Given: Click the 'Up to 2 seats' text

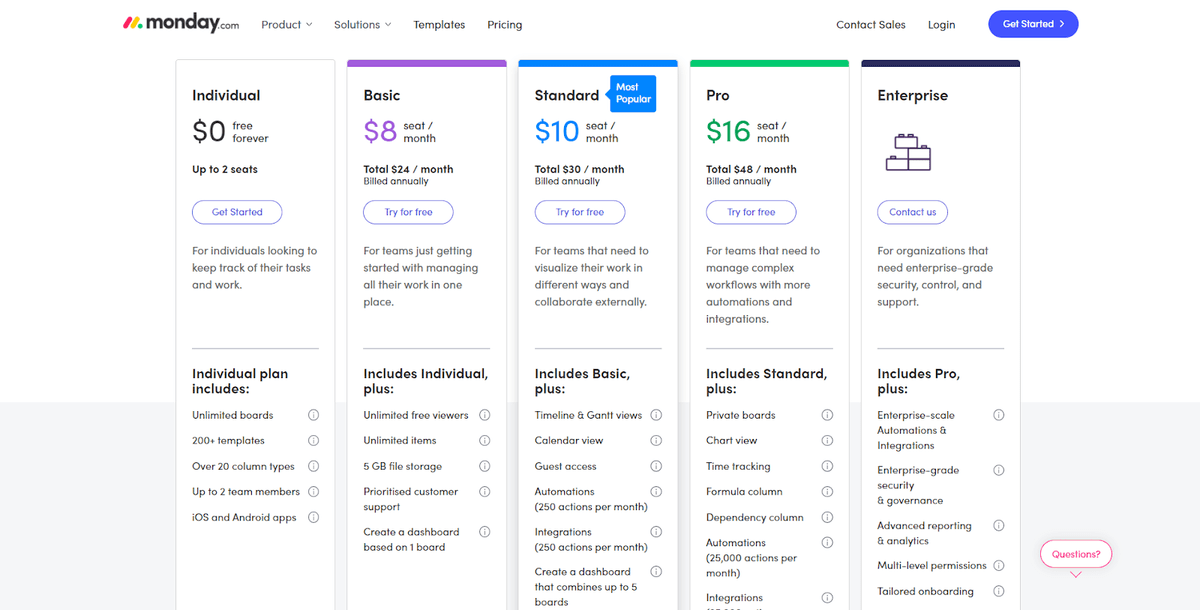Looking at the screenshot, I should pos(225,170).
